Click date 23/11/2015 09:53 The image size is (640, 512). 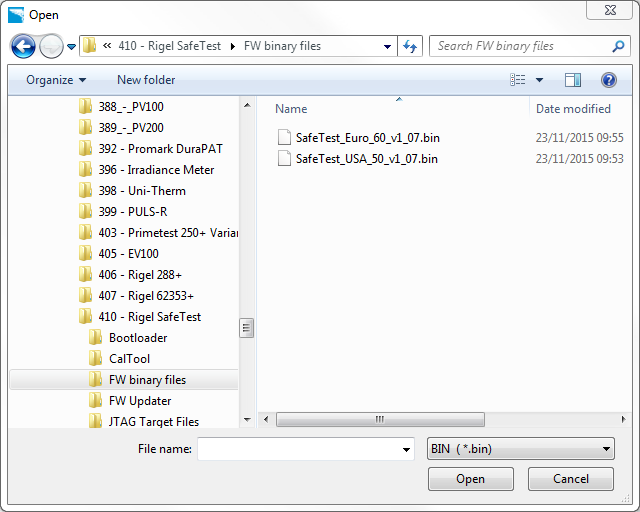tap(580, 159)
